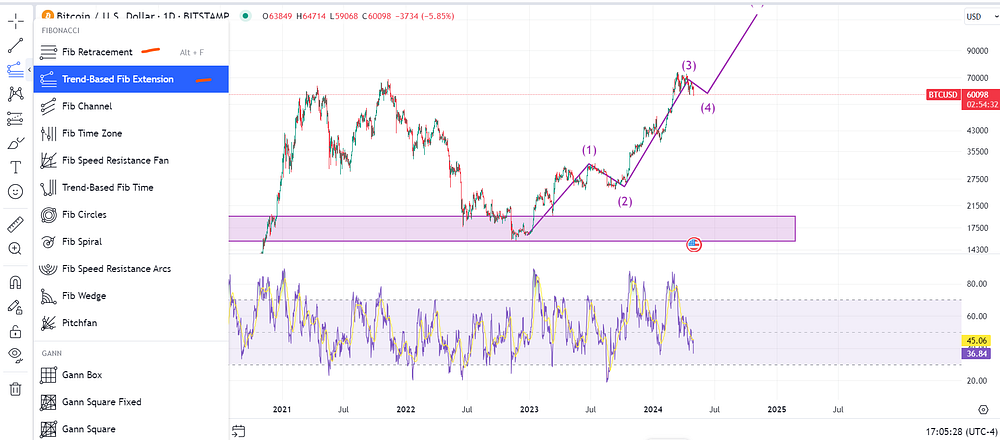This screenshot has height=440, width=1000.
Task: Click the wave (3) label on chart
Action: tap(688, 65)
